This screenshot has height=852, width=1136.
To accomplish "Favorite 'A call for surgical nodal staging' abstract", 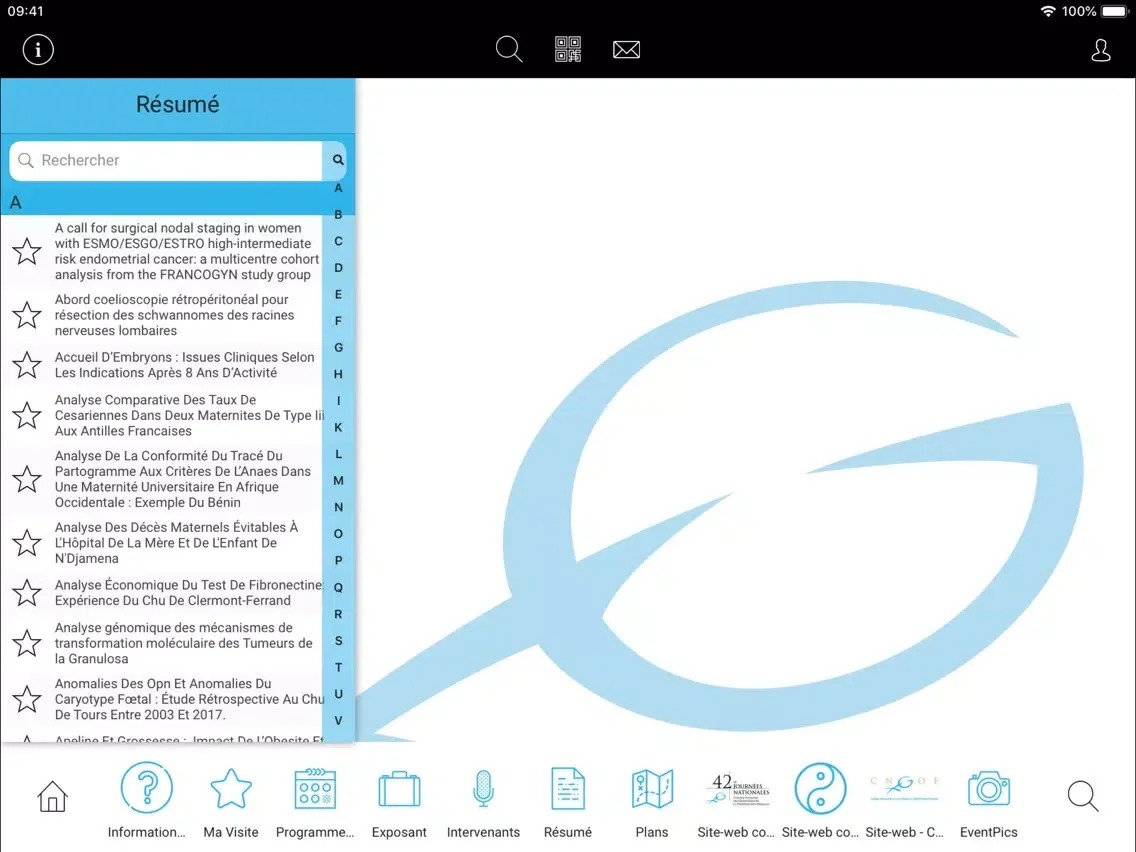I will 27,251.
